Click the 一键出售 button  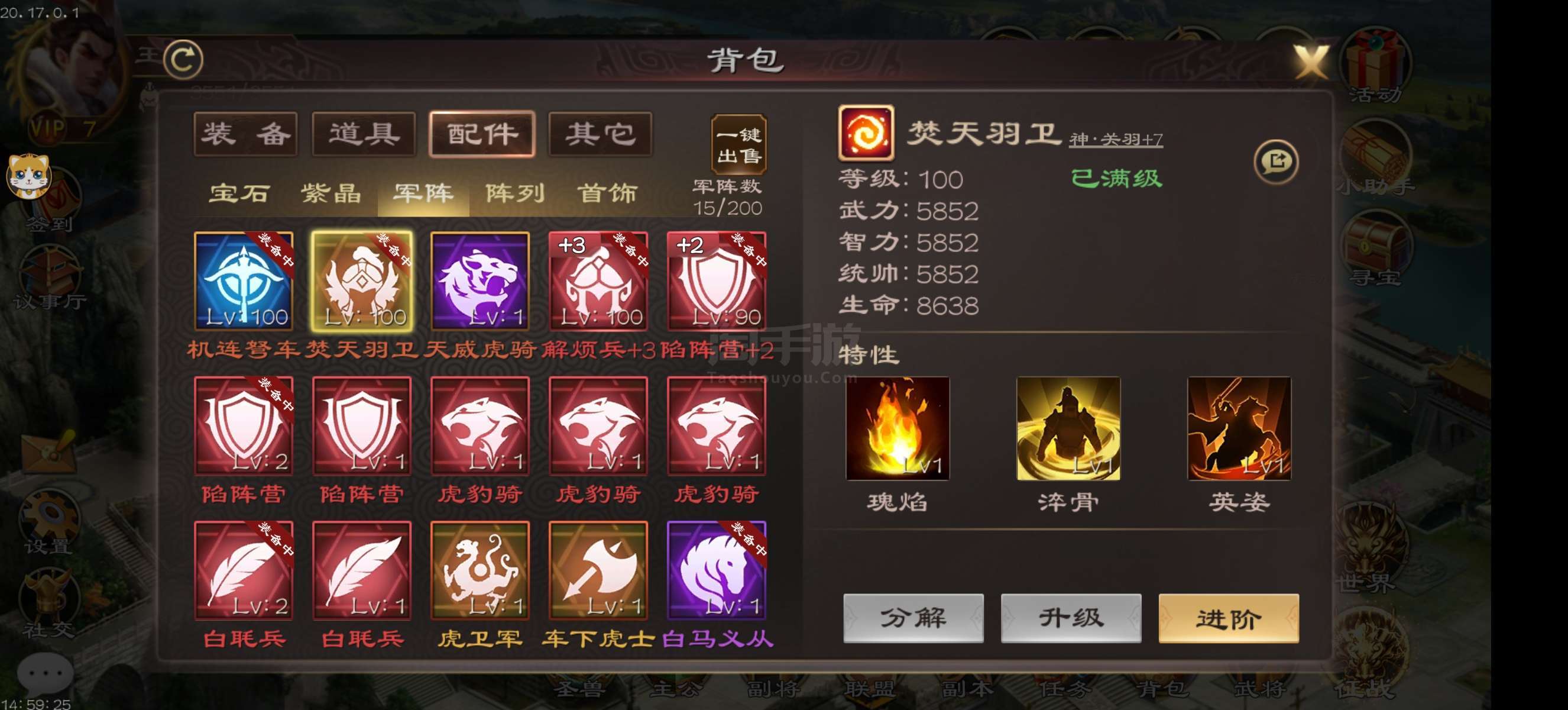point(738,145)
